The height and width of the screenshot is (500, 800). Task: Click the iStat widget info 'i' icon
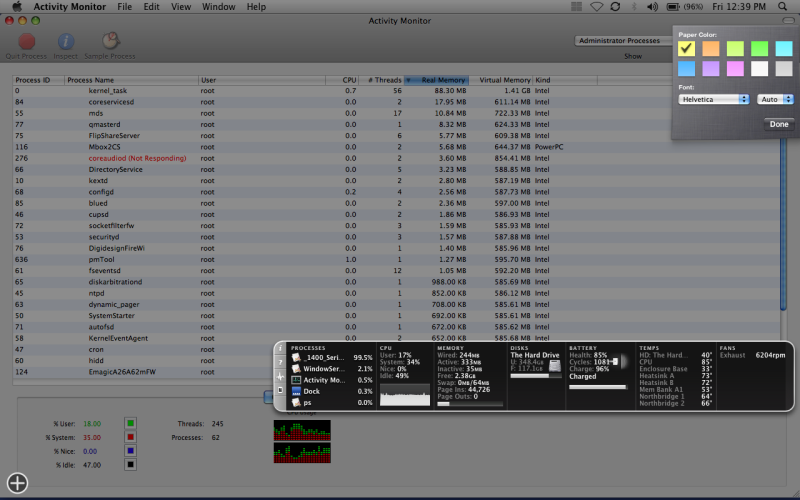tap(280, 348)
